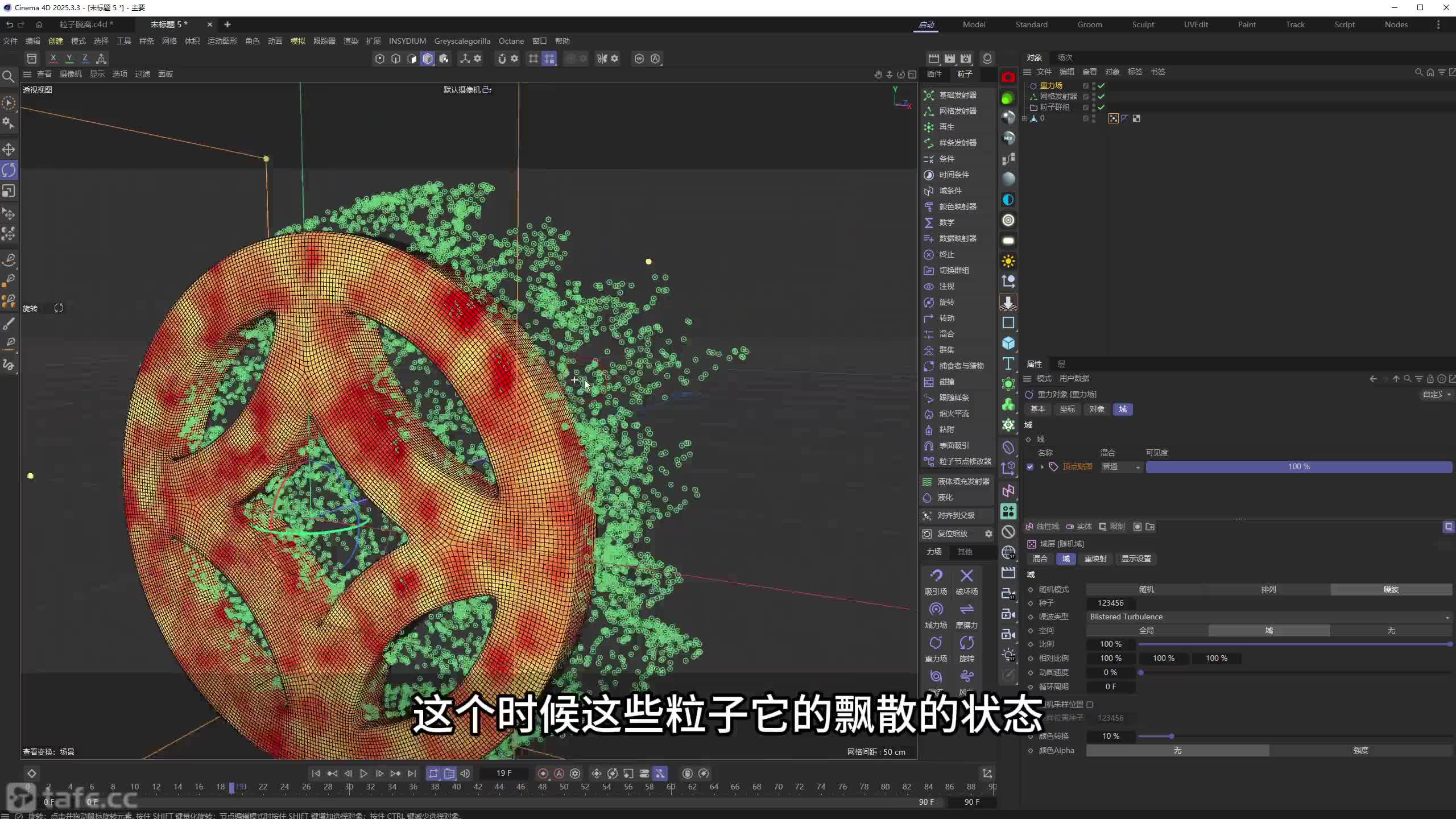Click the 摩擦力 force icon
Viewport: 1456px width, 819px height.
(x=966, y=610)
